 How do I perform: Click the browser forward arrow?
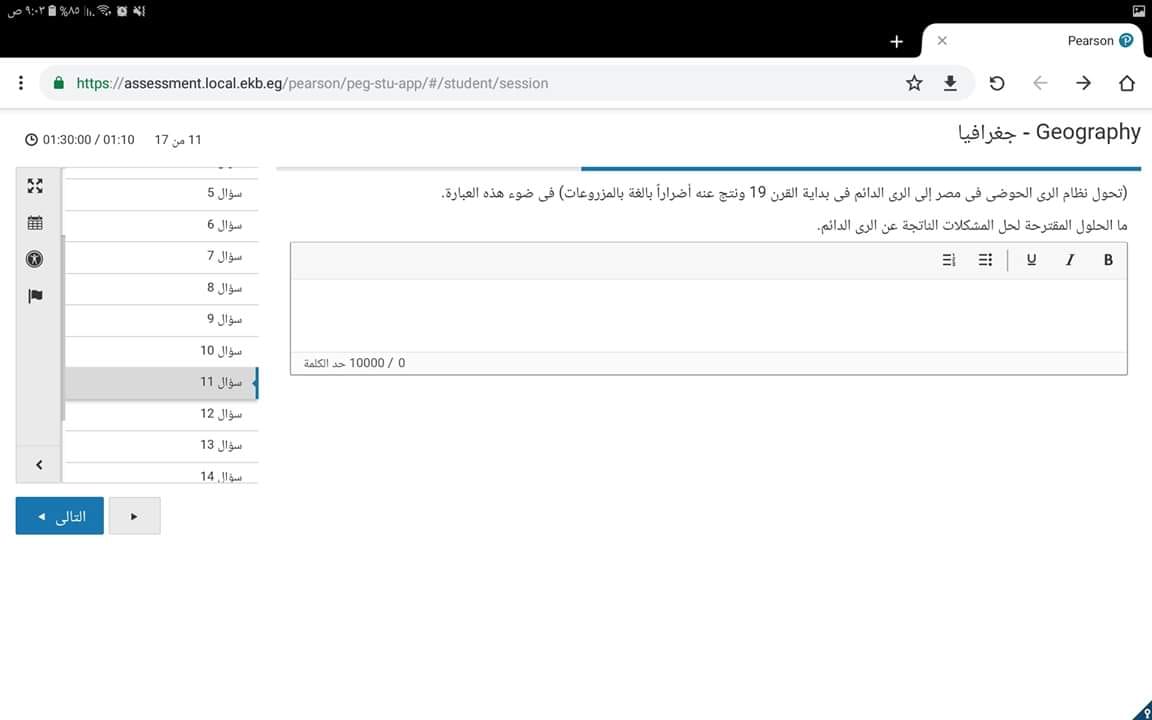point(1083,83)
